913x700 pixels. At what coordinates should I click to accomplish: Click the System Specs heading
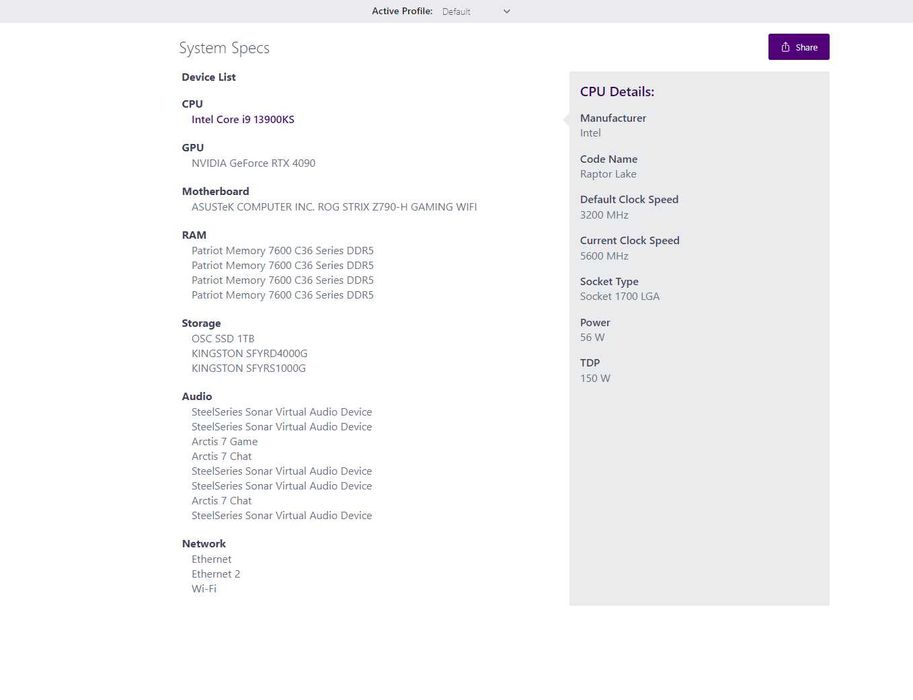(x=224, y=48)
